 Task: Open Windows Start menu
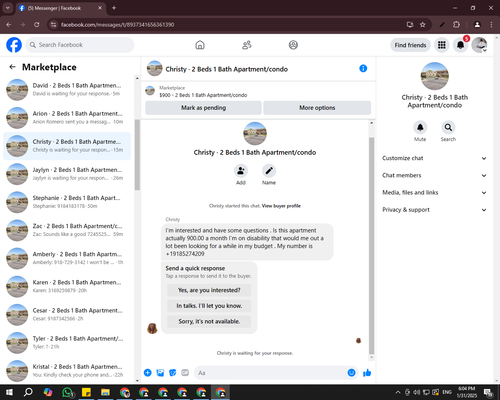click(x=9, y=392)
